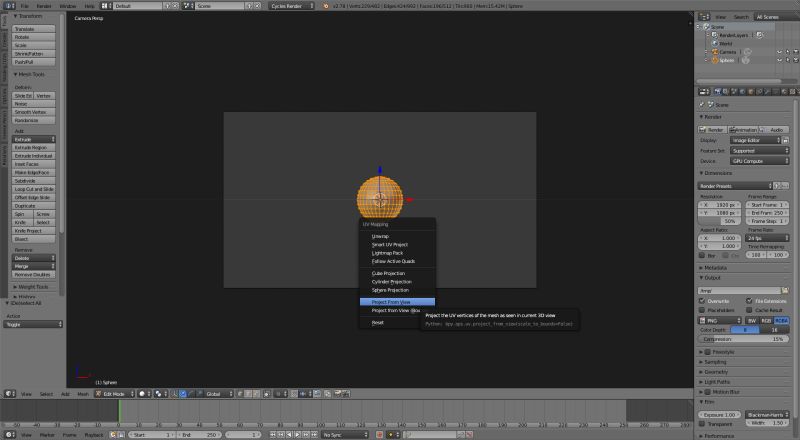Screen dimensions: 800x440
Task: Click the Blender info editor type icon
Action: (x=9, y=6)
